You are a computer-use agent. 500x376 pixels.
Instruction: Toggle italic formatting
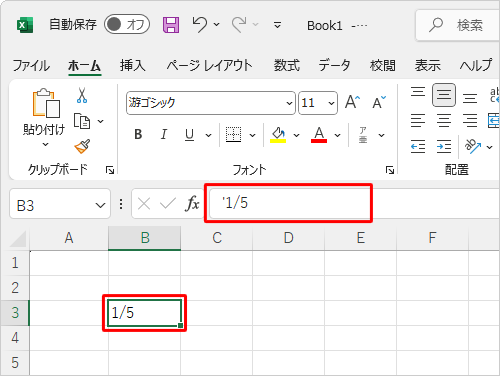tap(164, 135)
